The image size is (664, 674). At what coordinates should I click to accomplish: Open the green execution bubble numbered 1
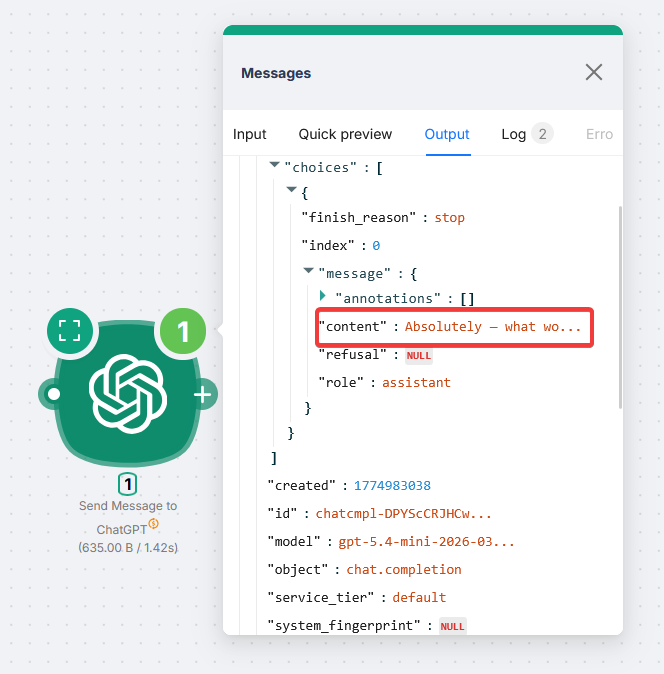183,331
